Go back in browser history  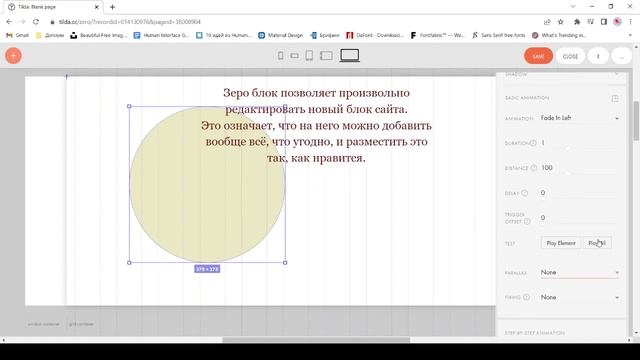tap(9, 22)
